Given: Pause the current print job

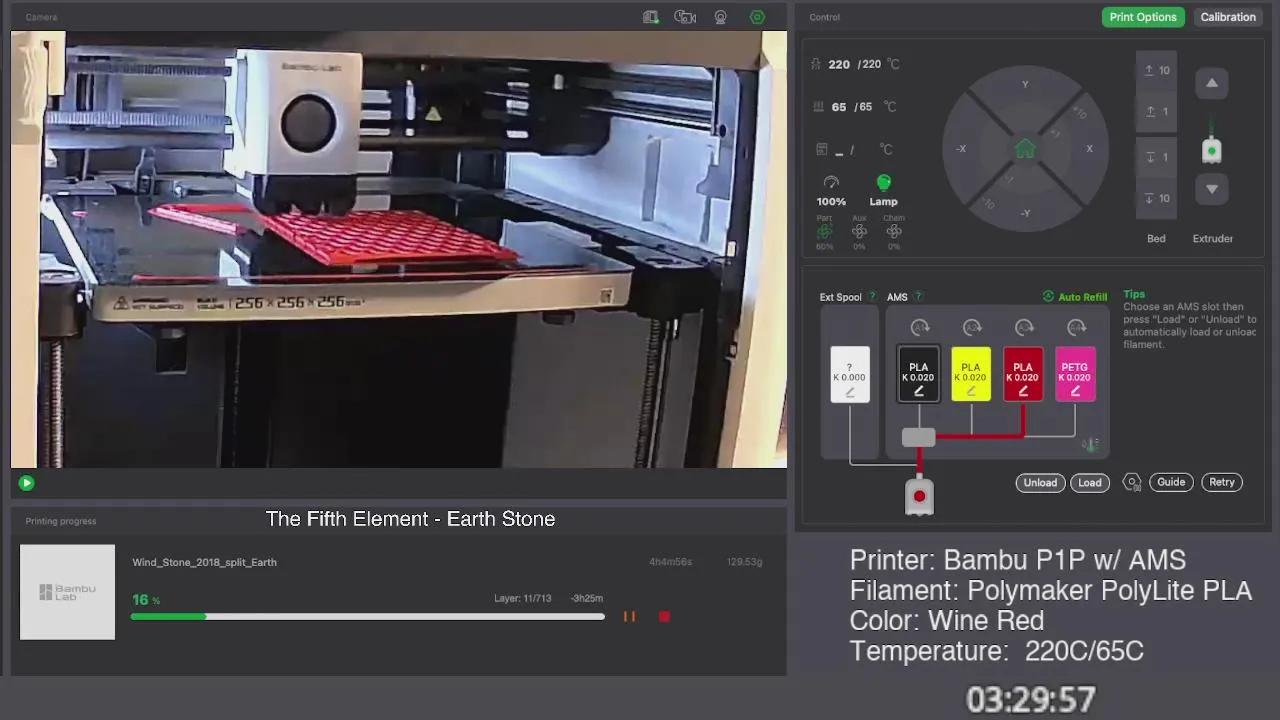Looking at the screenshot, I should (x=629, y=617).
